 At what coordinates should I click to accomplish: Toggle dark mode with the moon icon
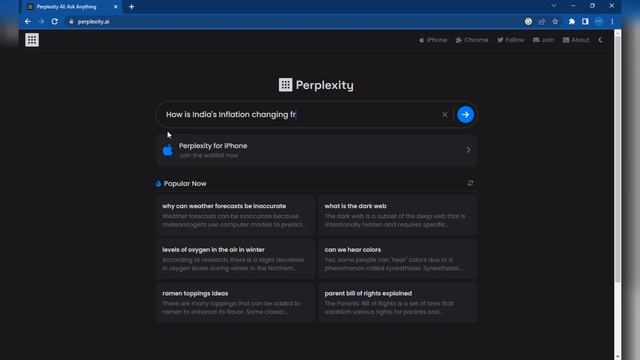coord(601,40)
